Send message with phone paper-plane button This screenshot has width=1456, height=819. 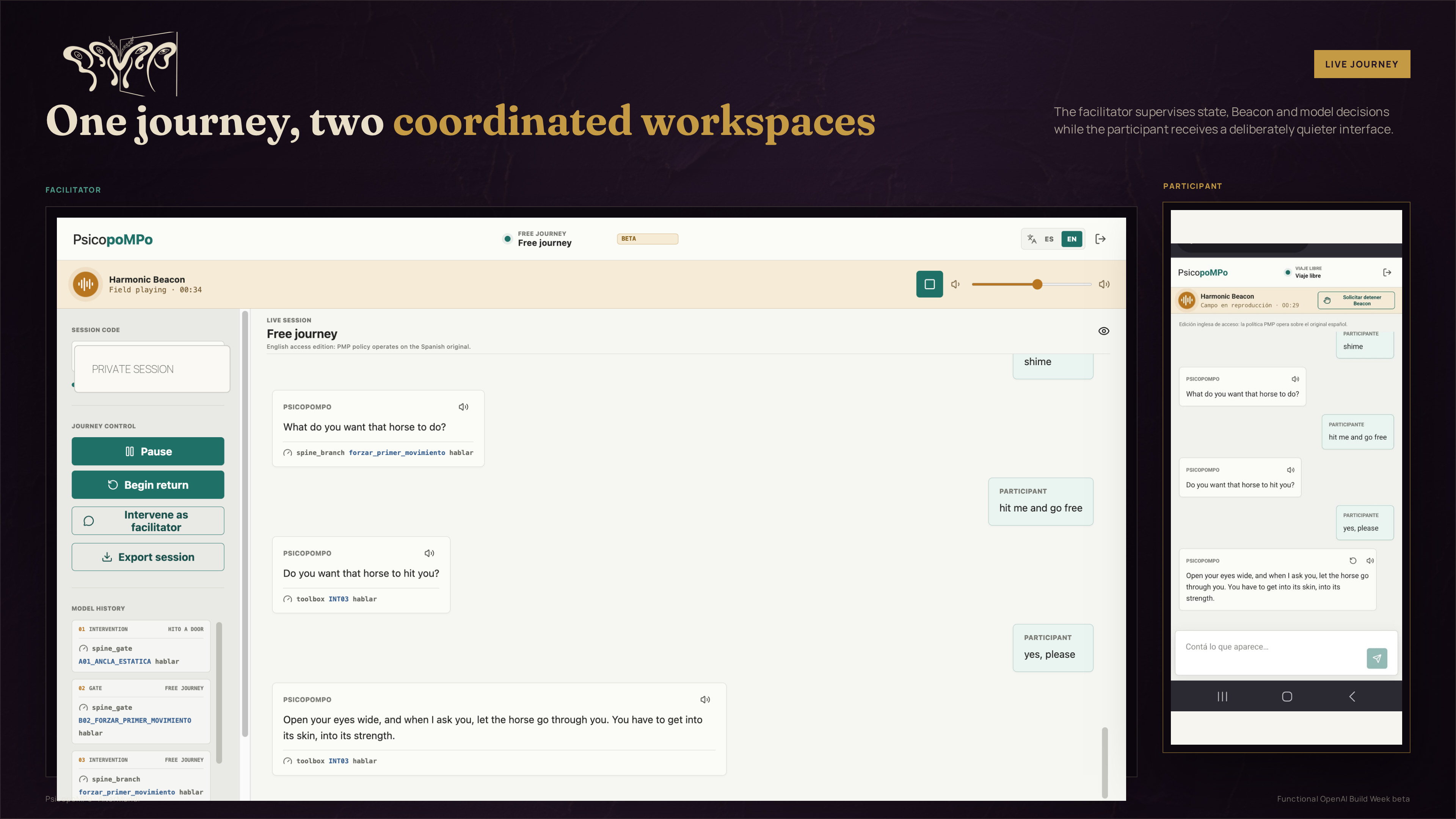pyautogui.click(x=1377, y=659)
